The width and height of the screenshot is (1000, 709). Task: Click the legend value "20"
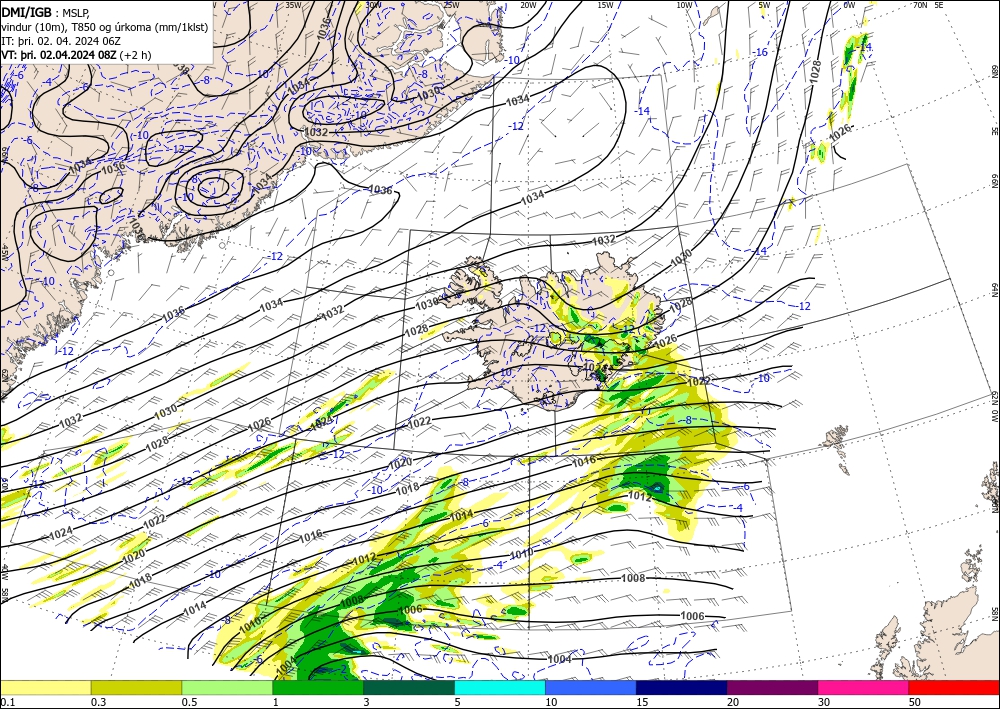(x=733, y=702)
